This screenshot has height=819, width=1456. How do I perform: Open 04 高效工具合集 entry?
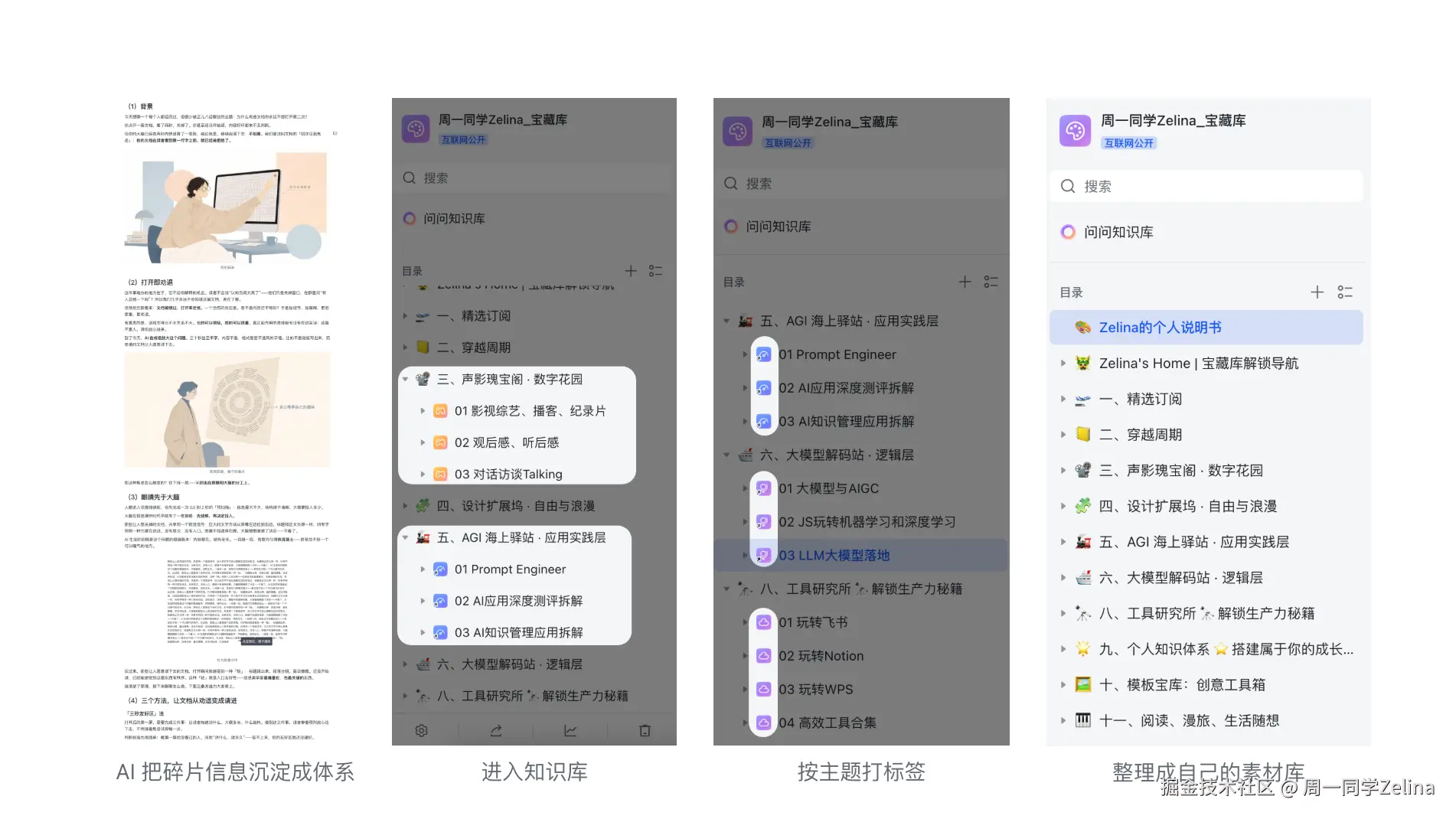(828, 723)
